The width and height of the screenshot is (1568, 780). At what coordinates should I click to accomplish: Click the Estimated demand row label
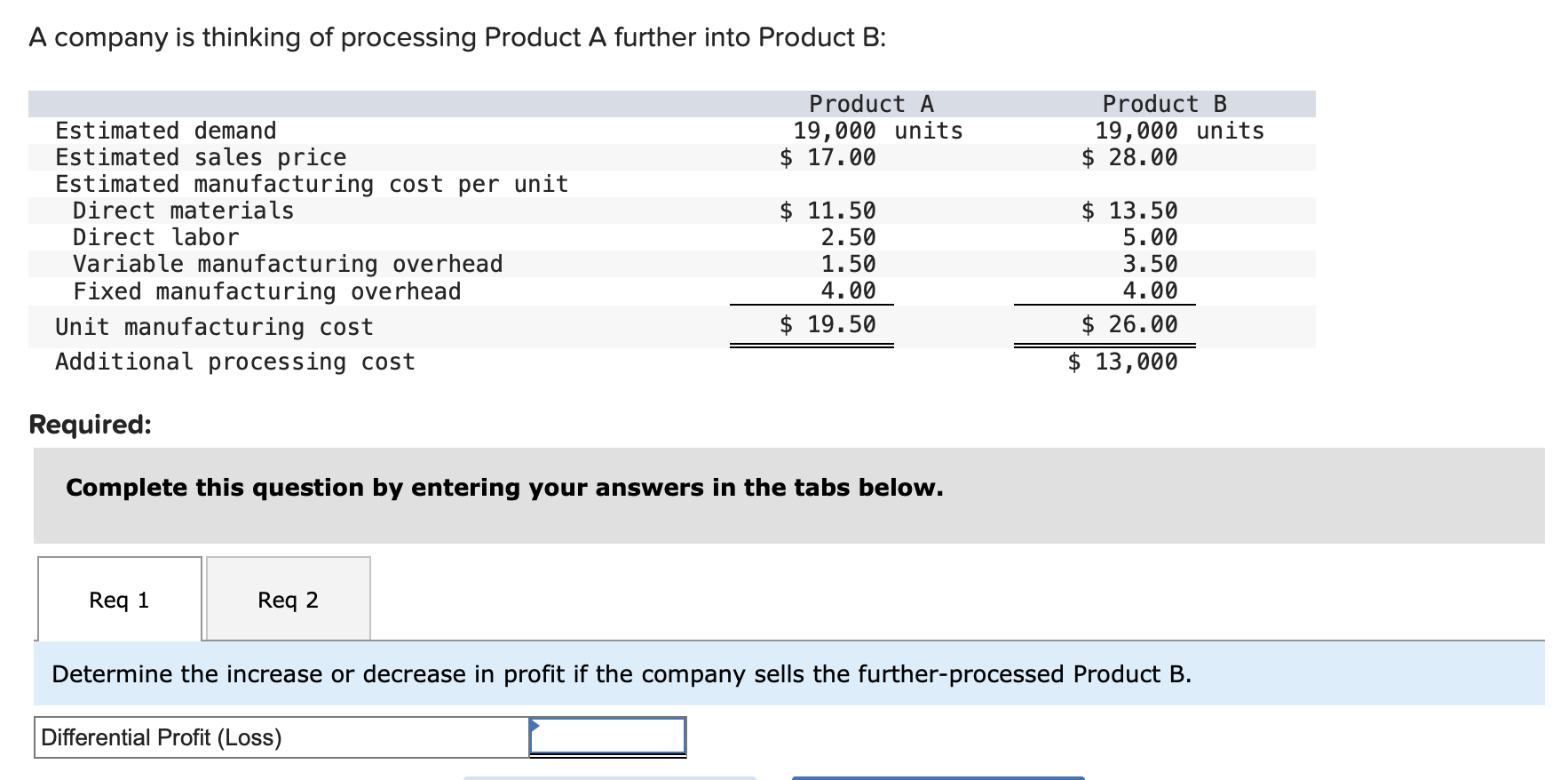tap(166, 131)
